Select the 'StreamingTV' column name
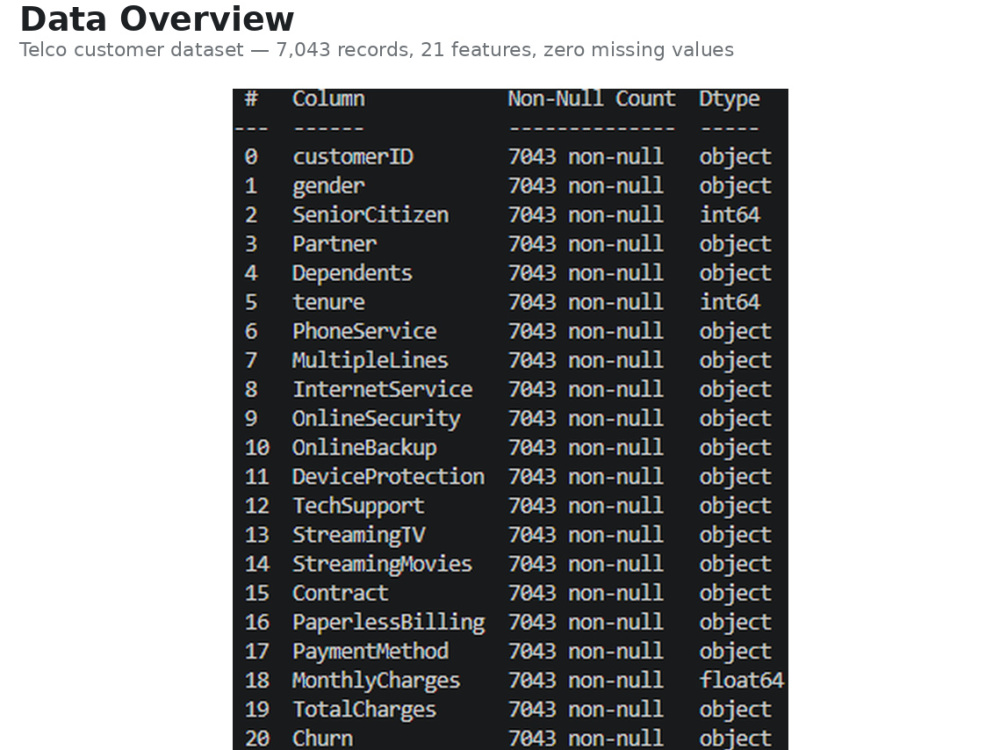The image size is (1000, 750). [x=358, y=536]
